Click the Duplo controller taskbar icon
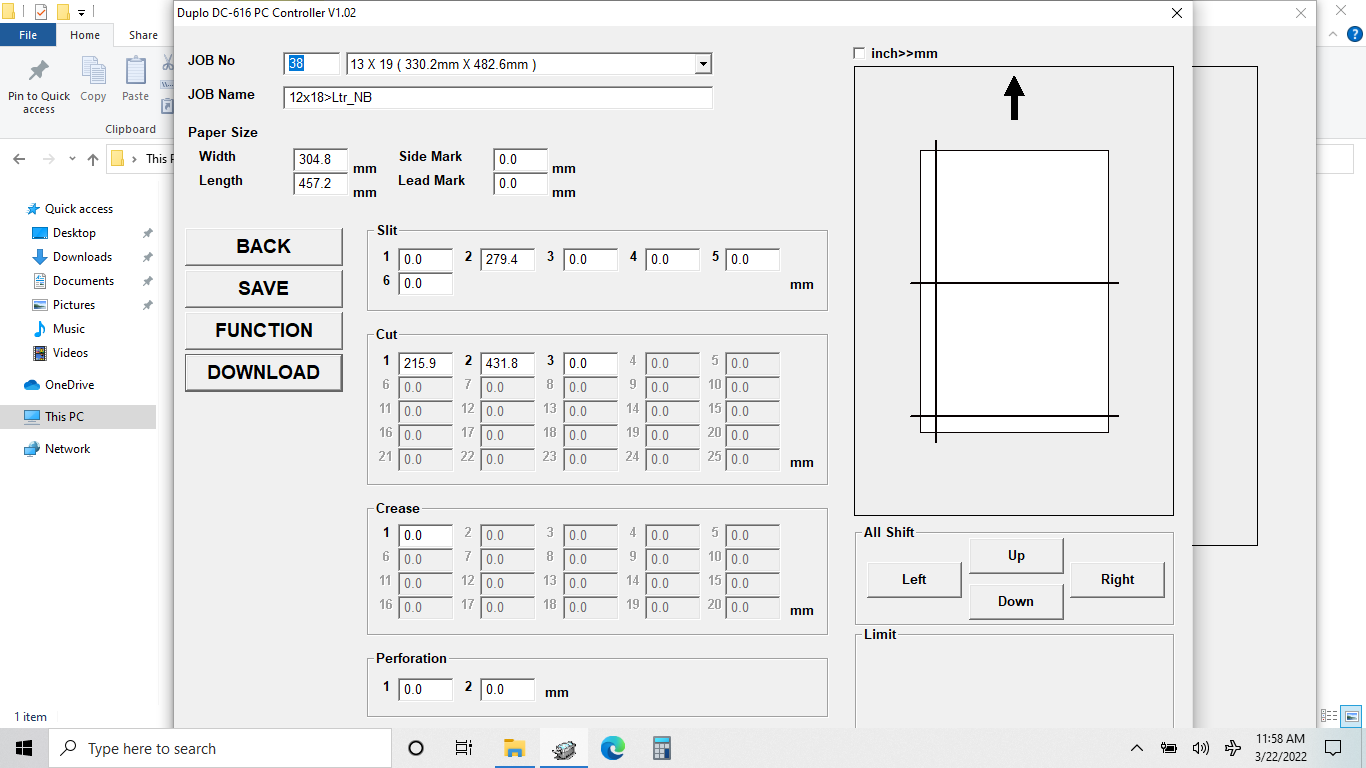The image size is (1366, 768). click(564, 748)
